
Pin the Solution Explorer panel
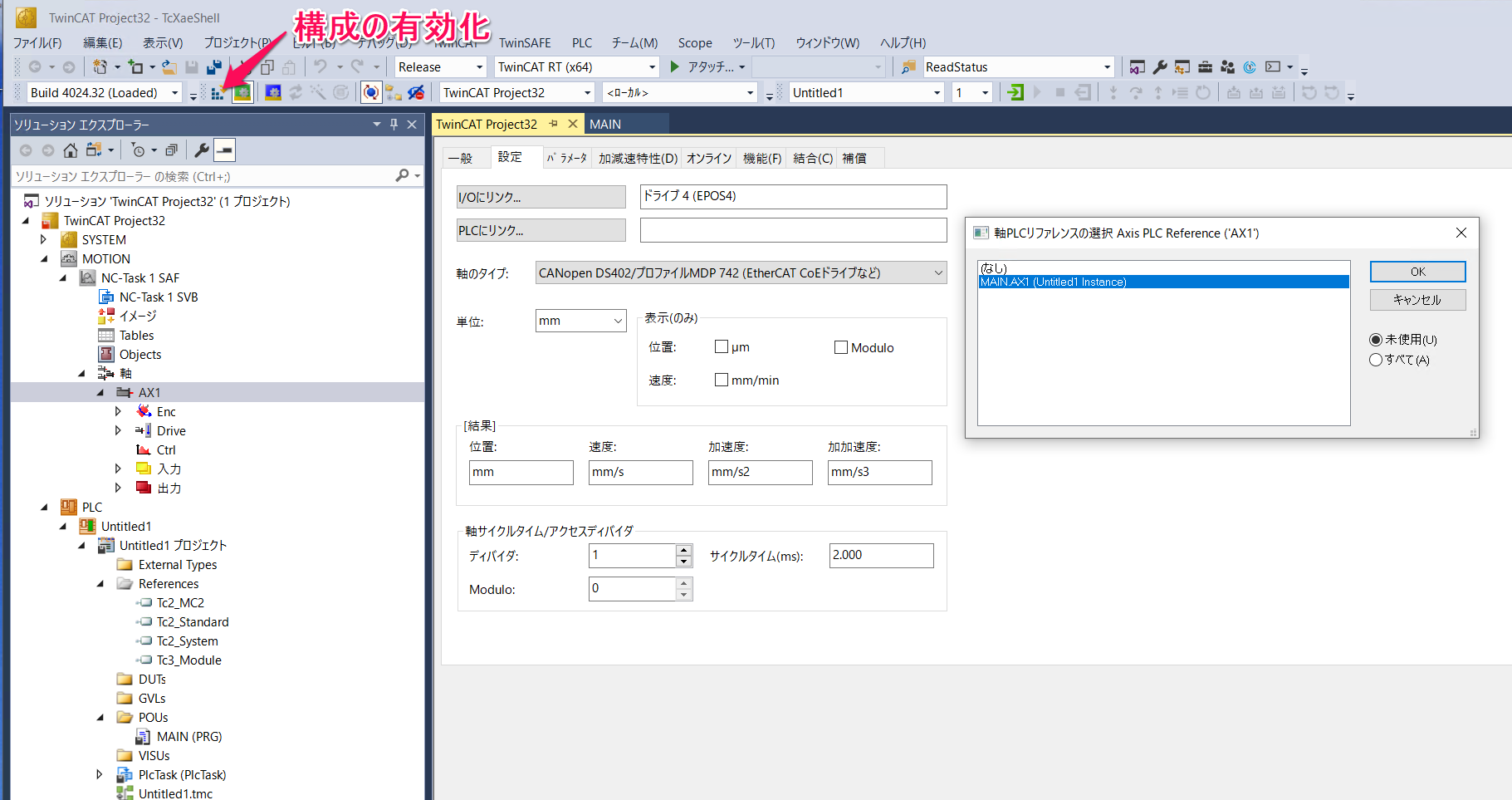[394, 125]
